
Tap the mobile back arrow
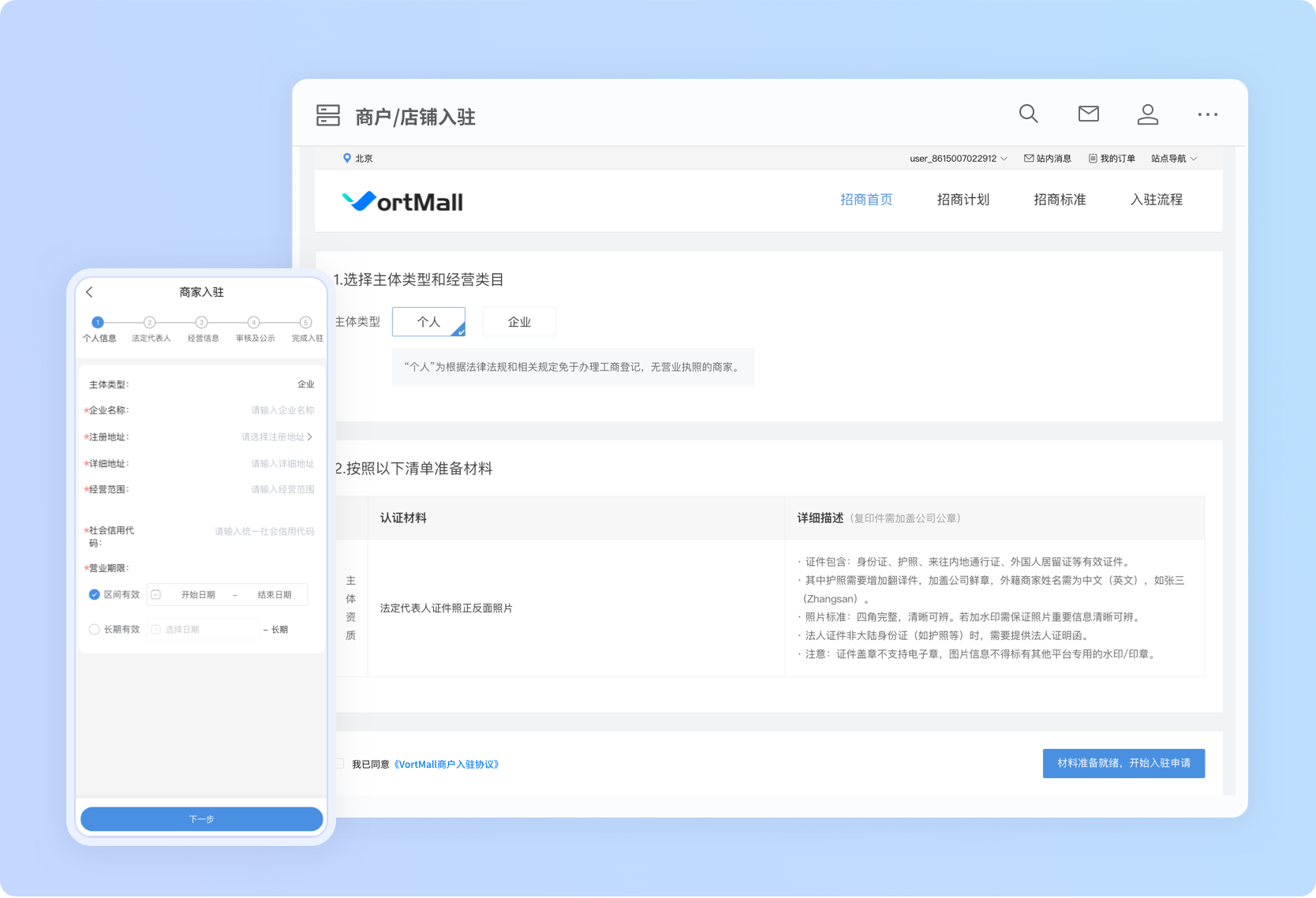(90, 292)
